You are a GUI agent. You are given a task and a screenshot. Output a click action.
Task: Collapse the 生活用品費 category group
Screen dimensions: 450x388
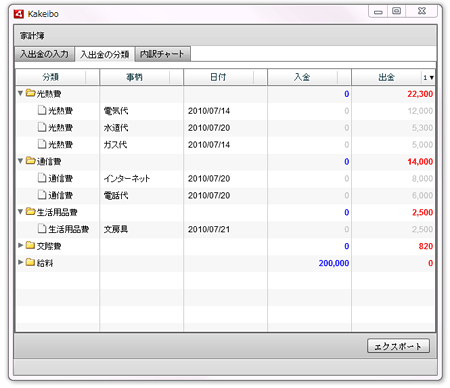coord(20,212)
